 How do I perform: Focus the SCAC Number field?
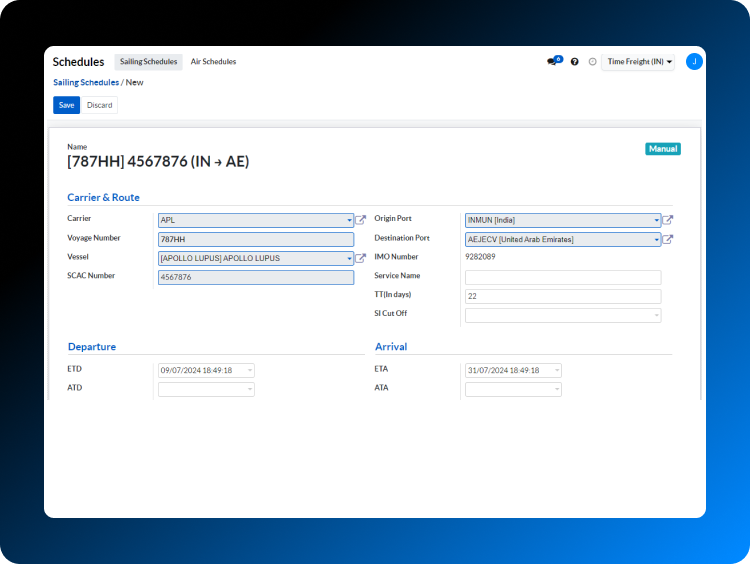coord(256,277)
